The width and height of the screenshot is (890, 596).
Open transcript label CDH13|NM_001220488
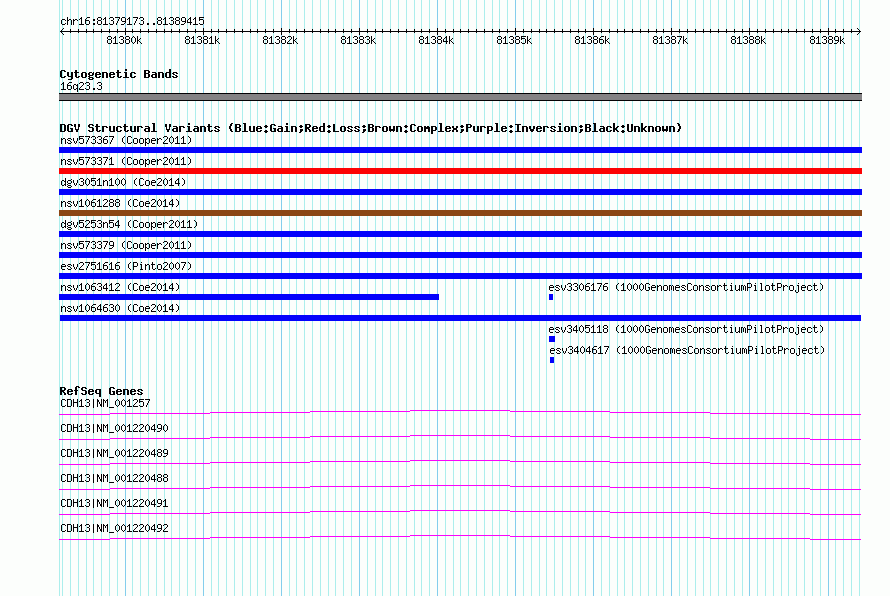[x=114, y=479]
